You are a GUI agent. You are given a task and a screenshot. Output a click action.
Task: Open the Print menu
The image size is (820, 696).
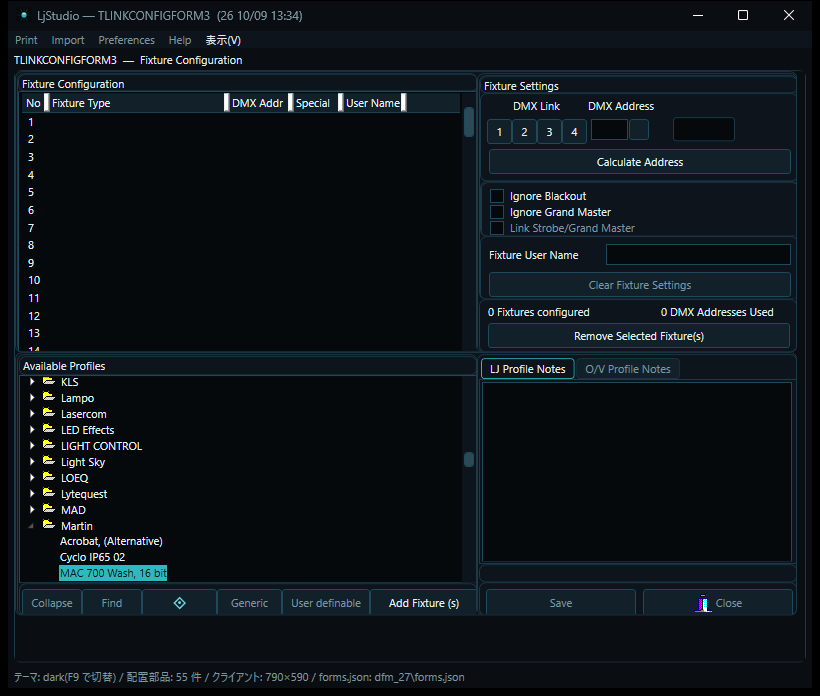click(x=26, y=40)
